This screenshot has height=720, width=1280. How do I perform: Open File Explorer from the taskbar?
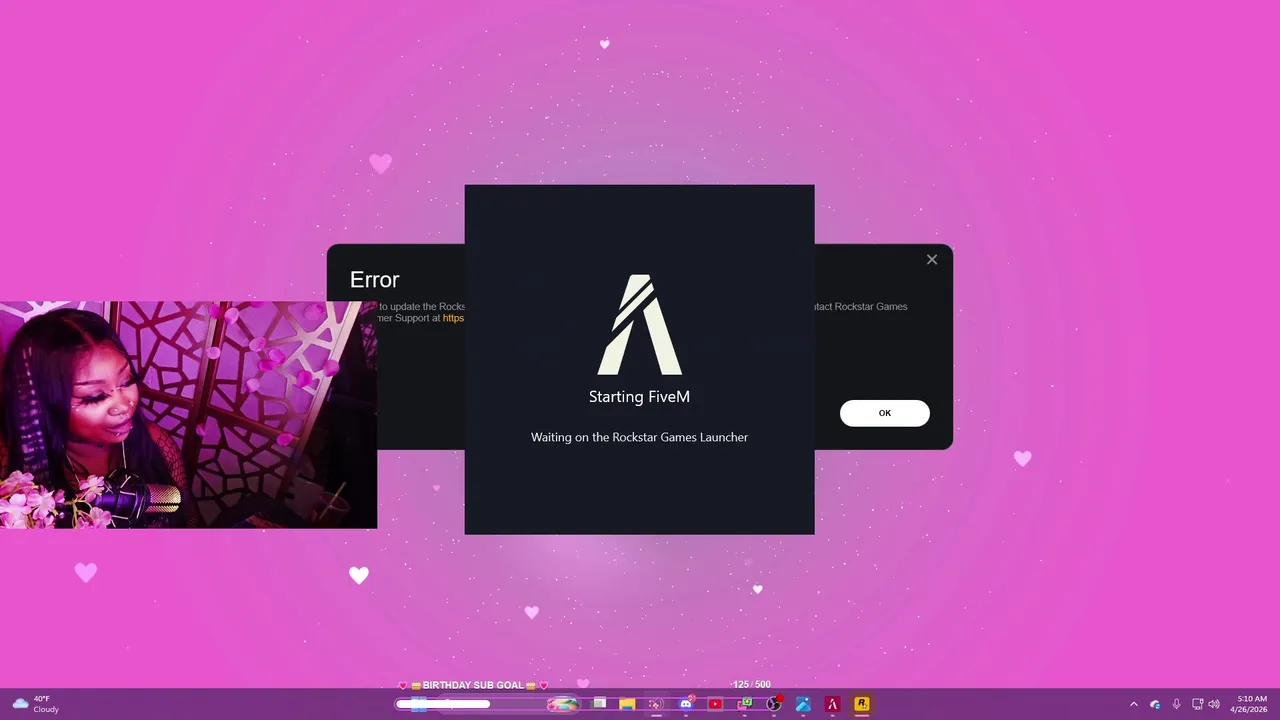pos(627,704)
